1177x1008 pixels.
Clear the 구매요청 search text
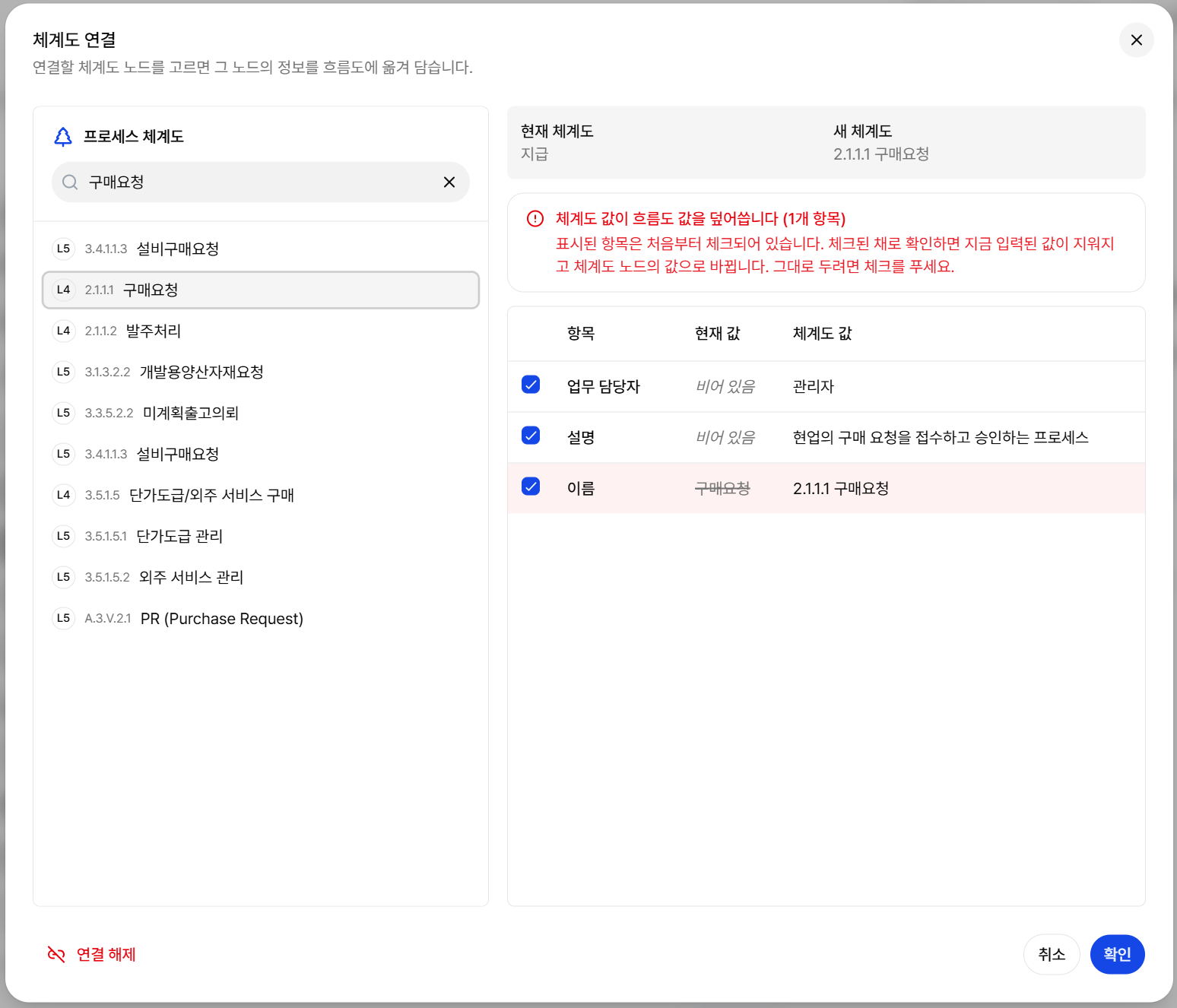(x=449, y=182)
